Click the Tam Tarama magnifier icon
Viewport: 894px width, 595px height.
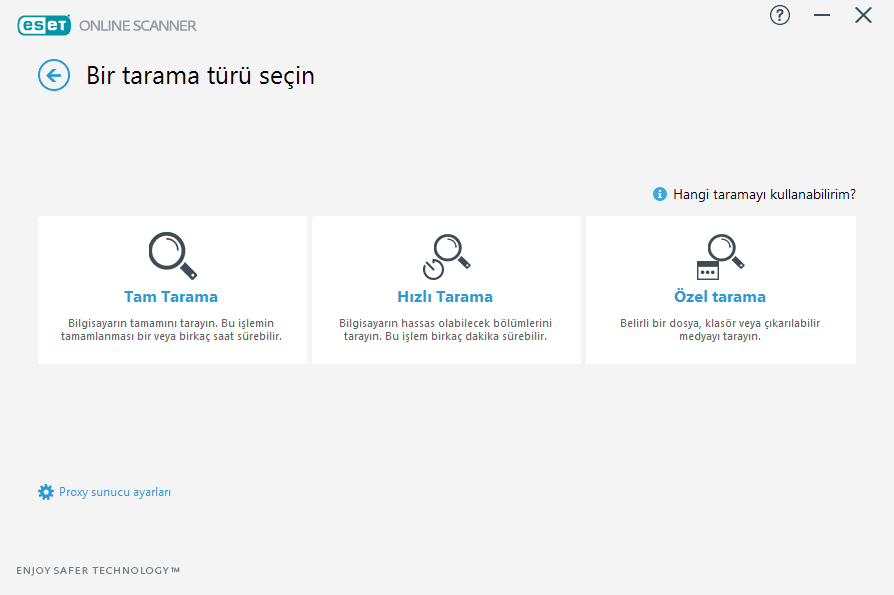(172, 255)
